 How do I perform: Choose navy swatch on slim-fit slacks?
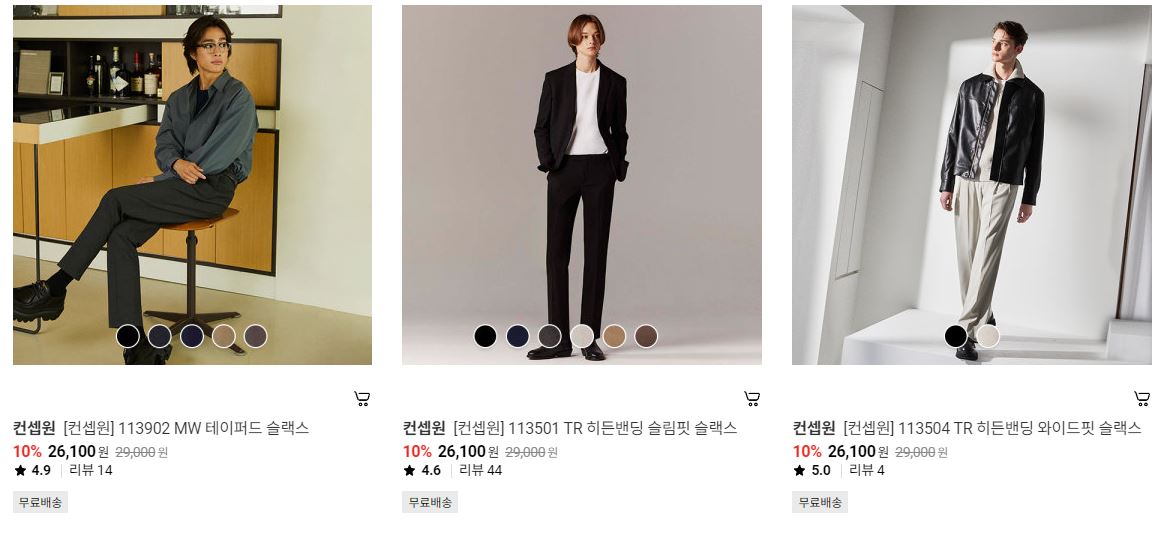pos(518,337)
